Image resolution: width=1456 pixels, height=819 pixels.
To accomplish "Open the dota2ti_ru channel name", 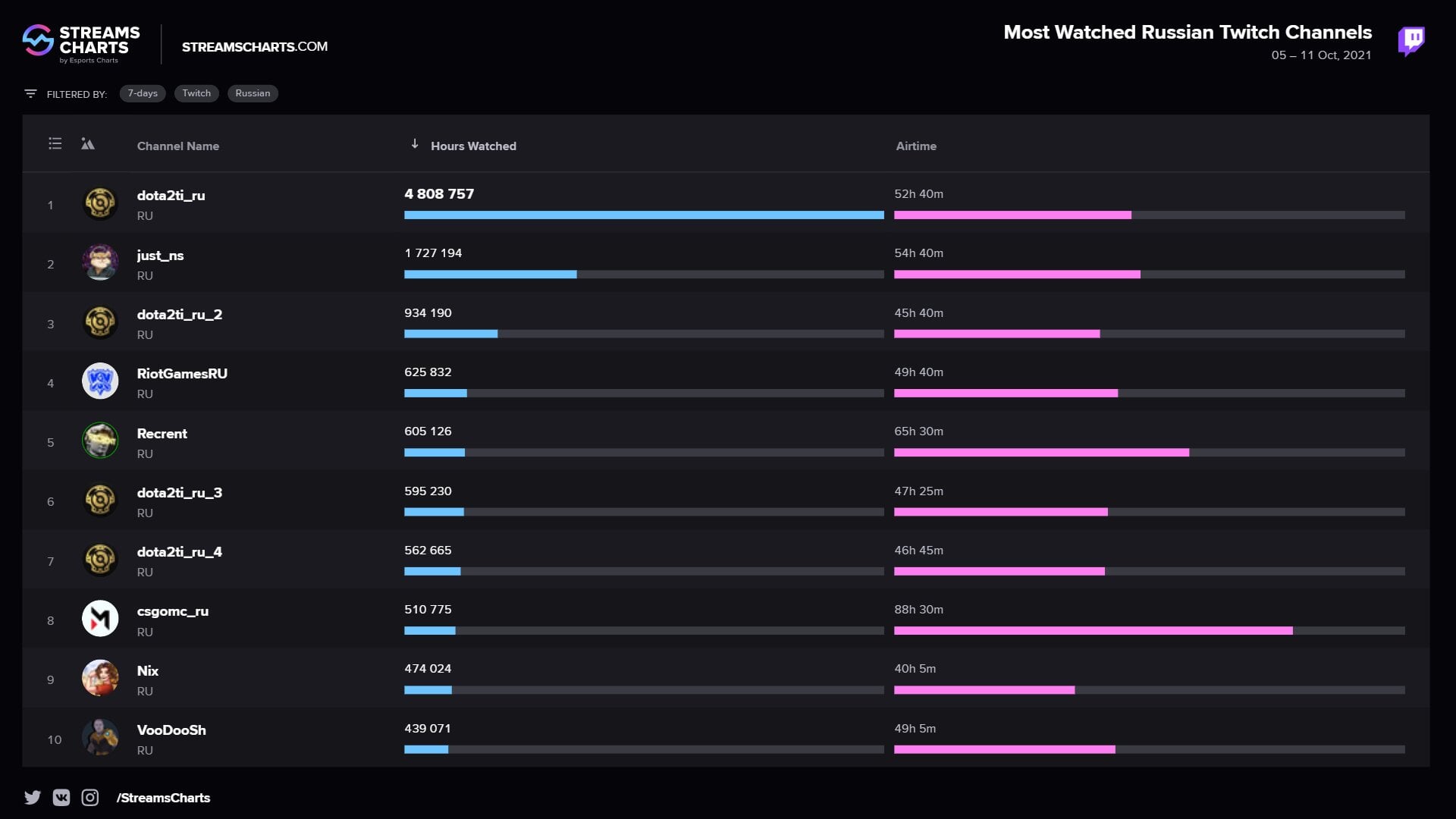I will (171, 195).
